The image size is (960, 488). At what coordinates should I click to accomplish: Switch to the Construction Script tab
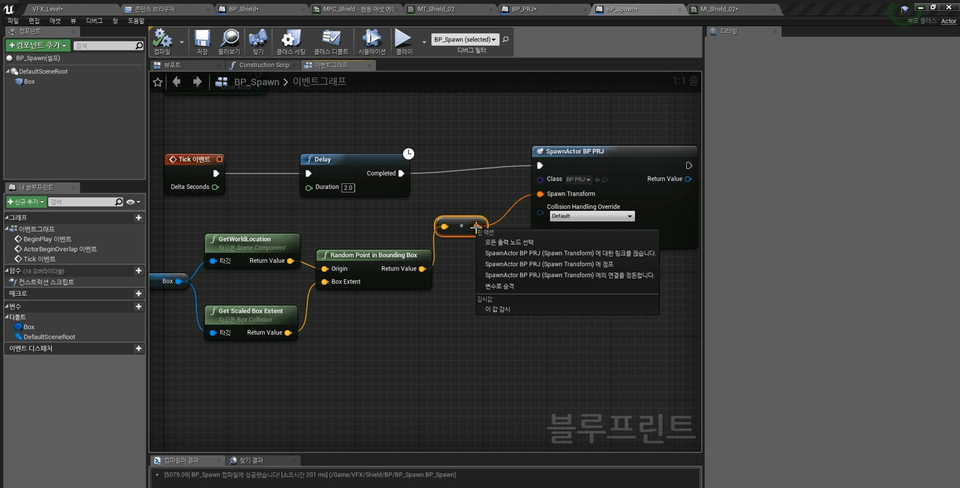[x=263, y=65]
